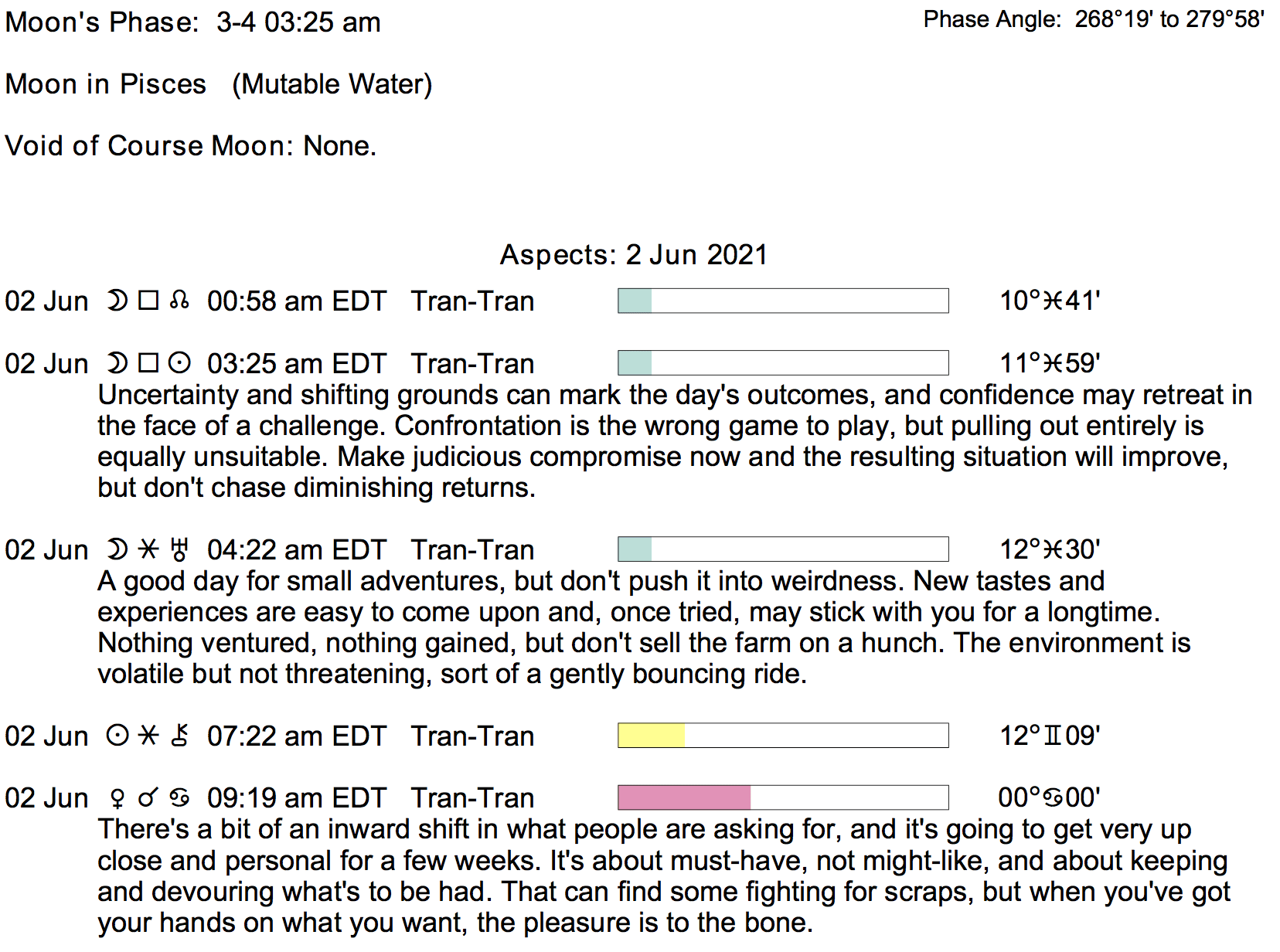The height and width of the screenshot is (952, 1280).
Task: Click the Cancer glyph beside 09:19 am
Action: pos(179,798)
